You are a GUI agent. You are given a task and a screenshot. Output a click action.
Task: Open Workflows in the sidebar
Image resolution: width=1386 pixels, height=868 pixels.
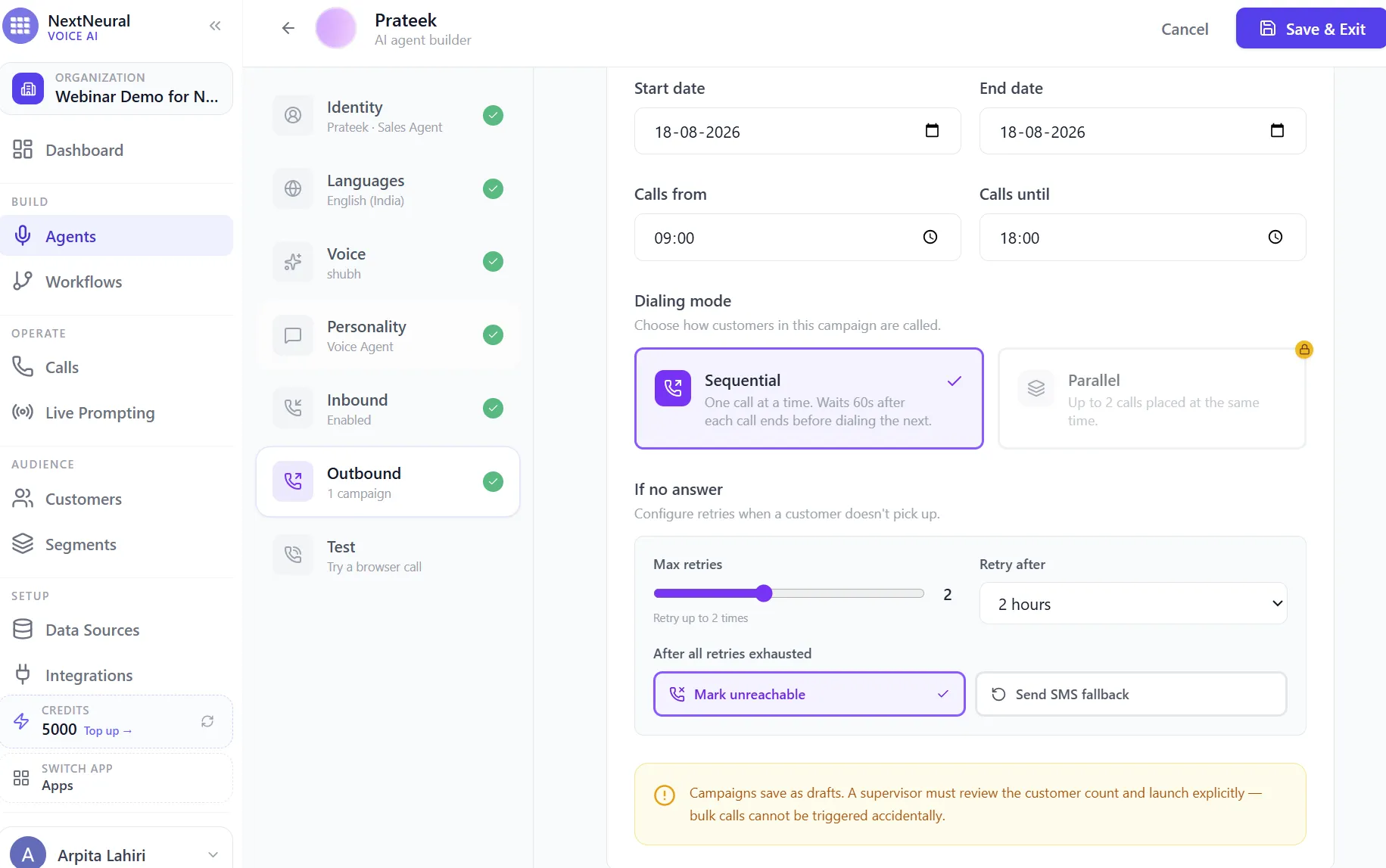(x=117, y=282)
